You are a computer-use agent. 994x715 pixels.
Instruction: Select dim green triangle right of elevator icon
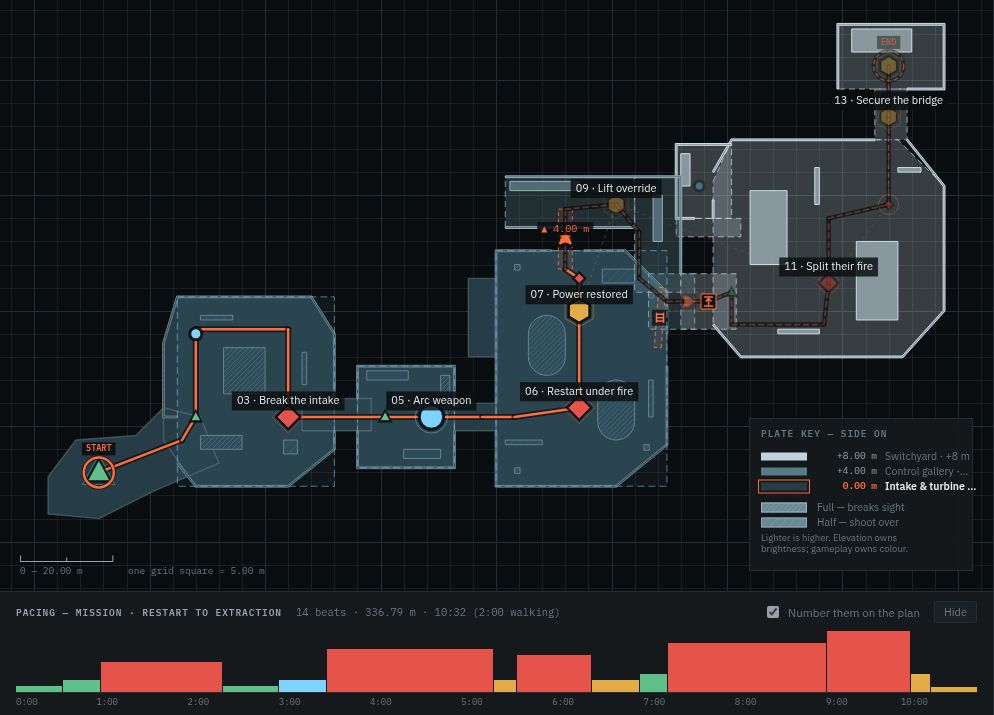[x=732, y=292]
